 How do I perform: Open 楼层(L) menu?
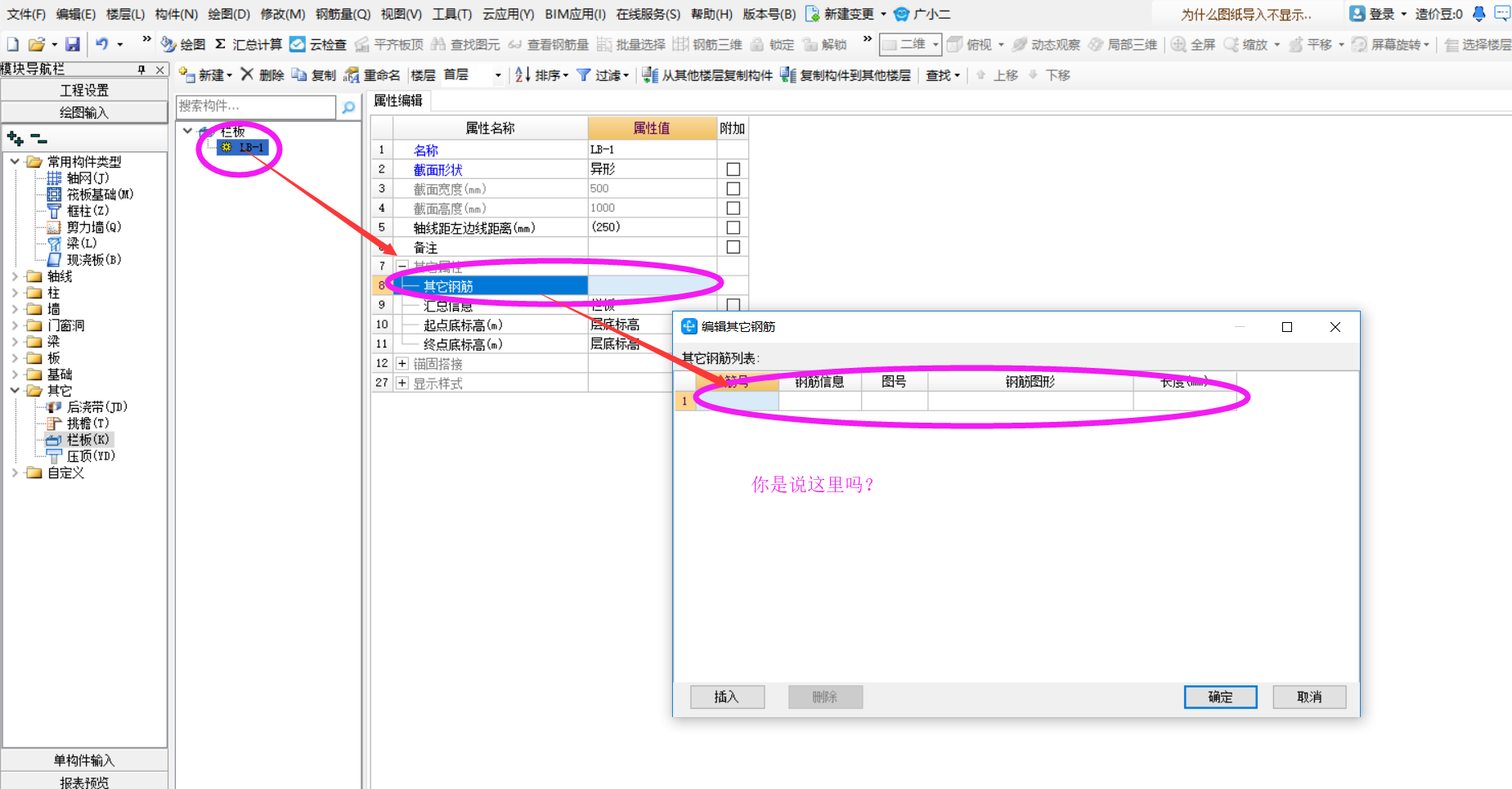click(125, 14)
